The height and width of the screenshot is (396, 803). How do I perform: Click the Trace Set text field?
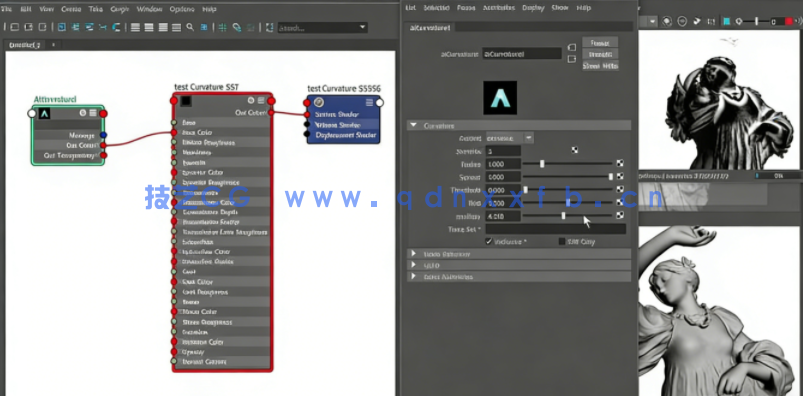point(556,229)
